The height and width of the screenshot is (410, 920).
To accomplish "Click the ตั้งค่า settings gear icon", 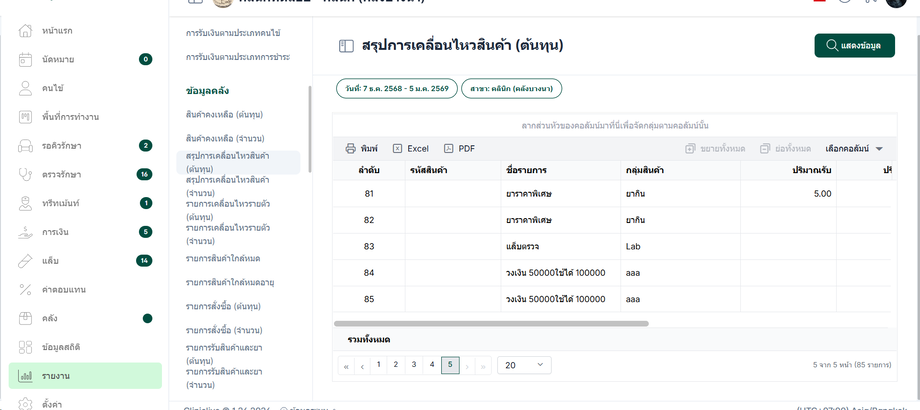I will click(25, 404).
